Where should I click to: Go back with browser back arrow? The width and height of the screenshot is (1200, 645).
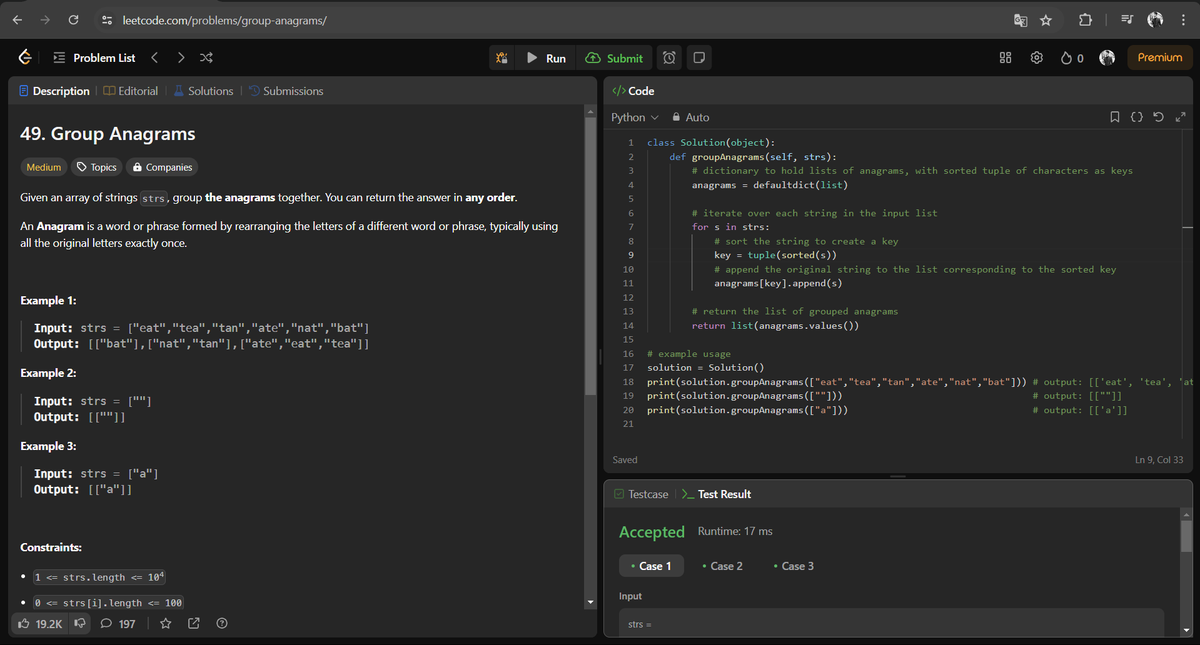tap(15, 19)
